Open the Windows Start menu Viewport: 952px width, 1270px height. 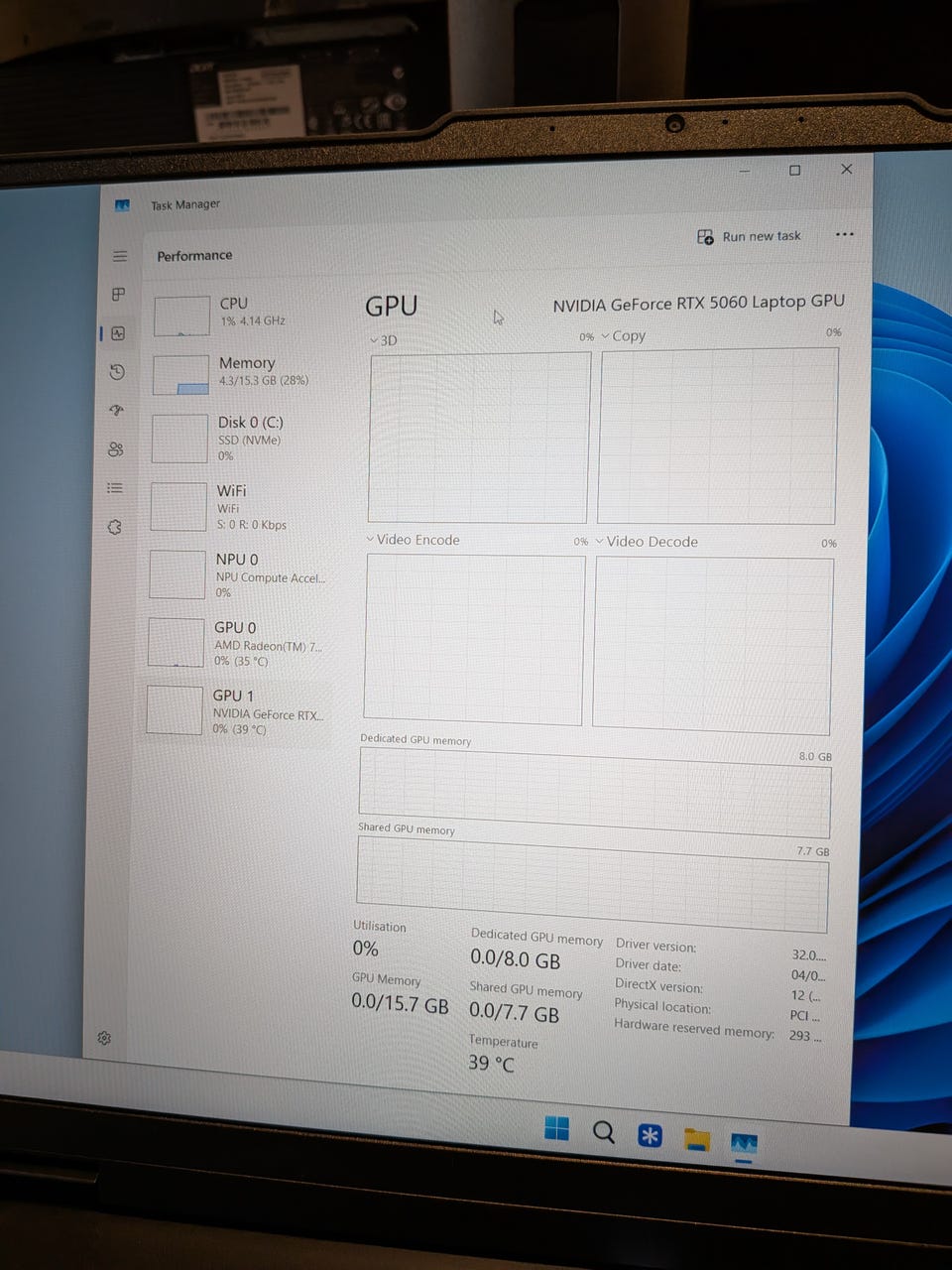557,1129
